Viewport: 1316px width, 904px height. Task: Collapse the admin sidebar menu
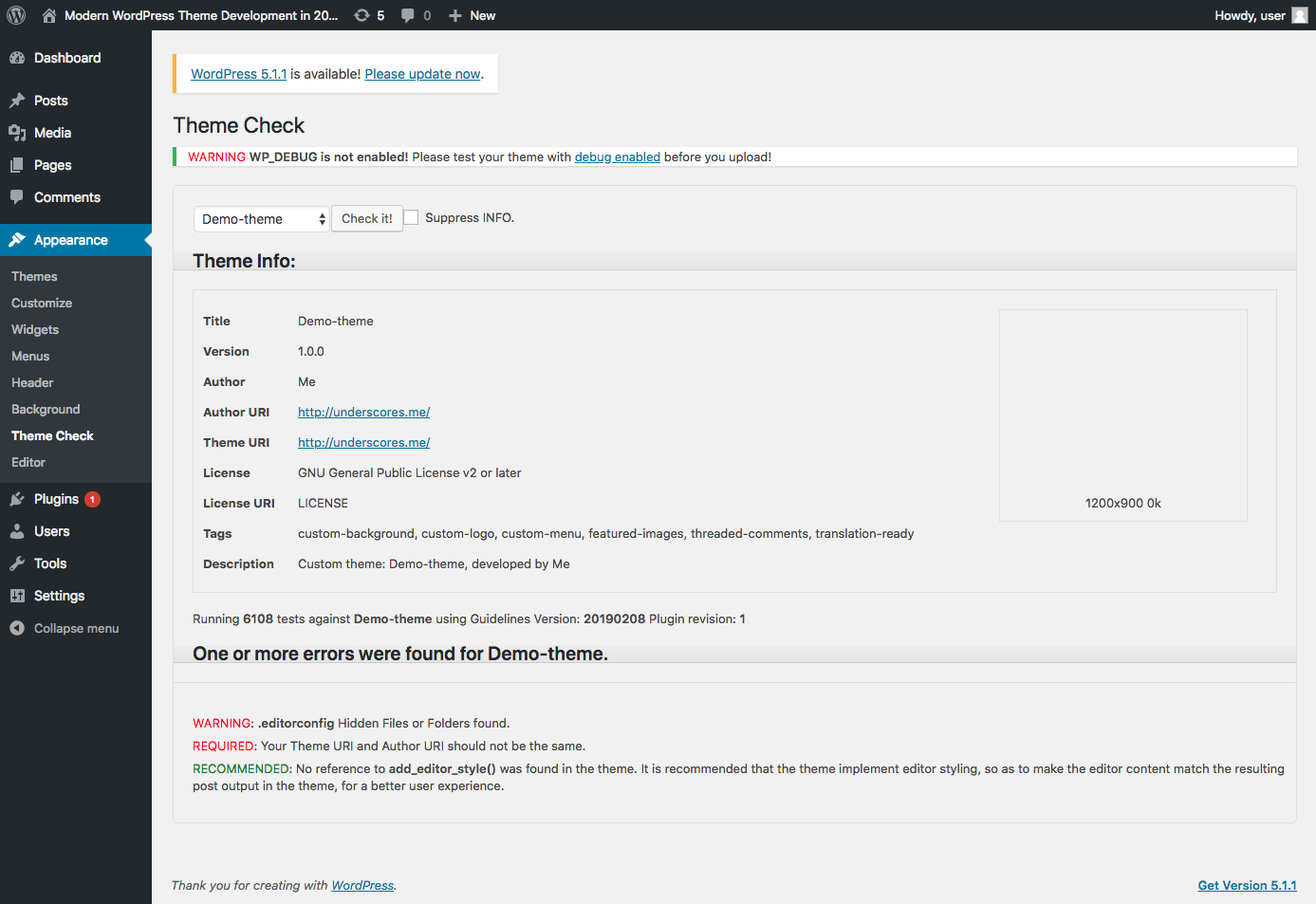click(76, 628)
